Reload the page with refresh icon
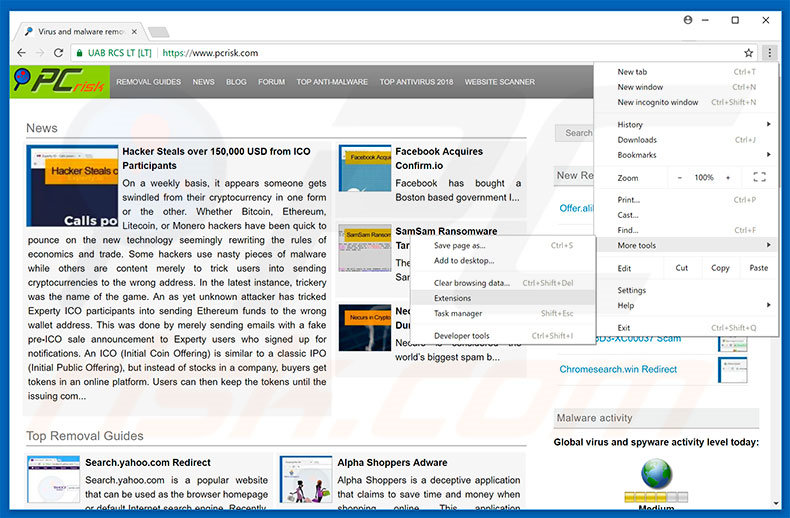790x518 pixels. point(58,52)
